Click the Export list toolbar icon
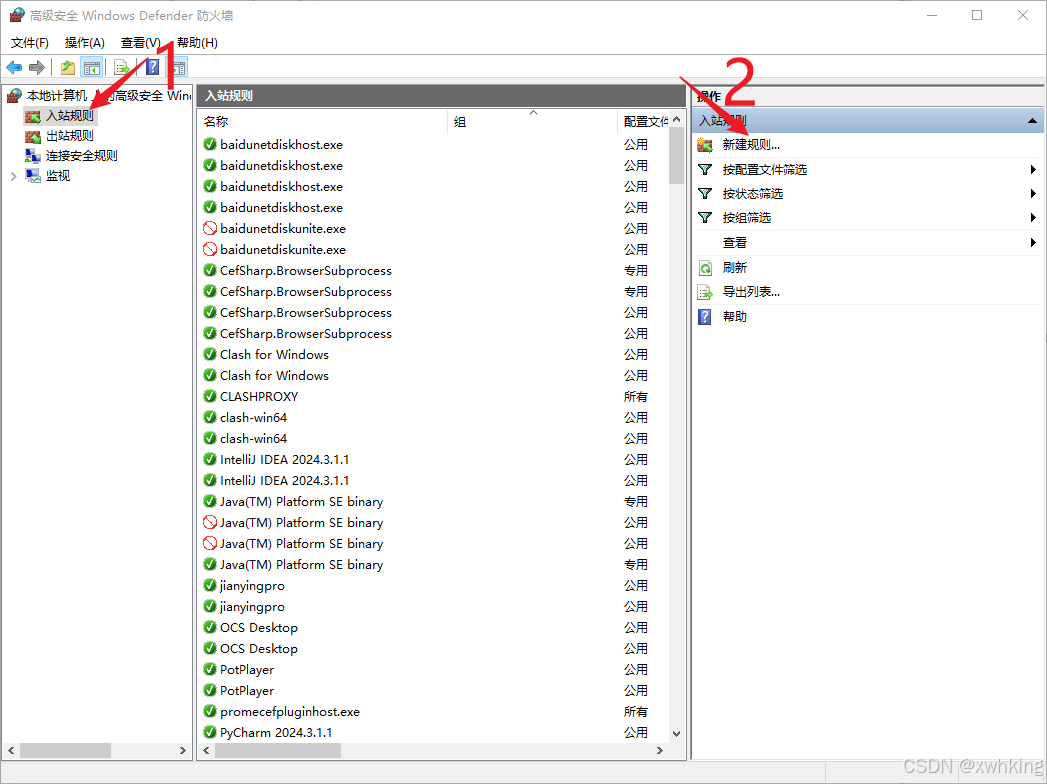1047x784 pixels. (122, 67)
